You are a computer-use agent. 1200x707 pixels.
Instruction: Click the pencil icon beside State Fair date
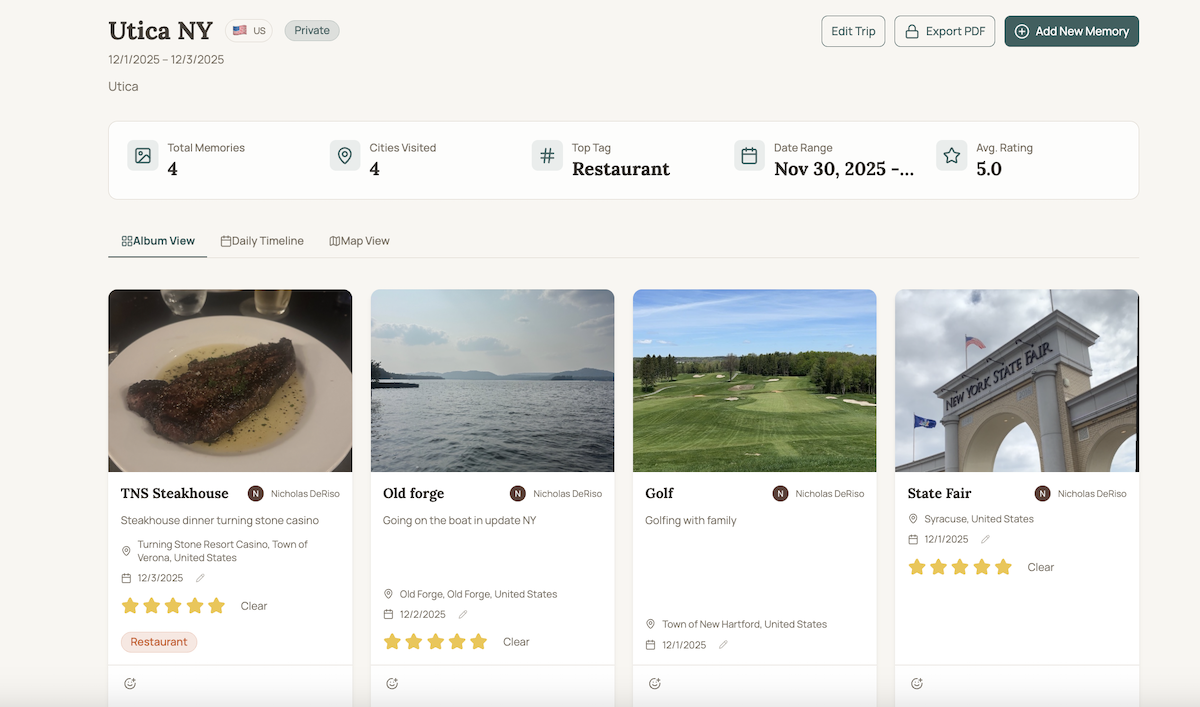985,539
